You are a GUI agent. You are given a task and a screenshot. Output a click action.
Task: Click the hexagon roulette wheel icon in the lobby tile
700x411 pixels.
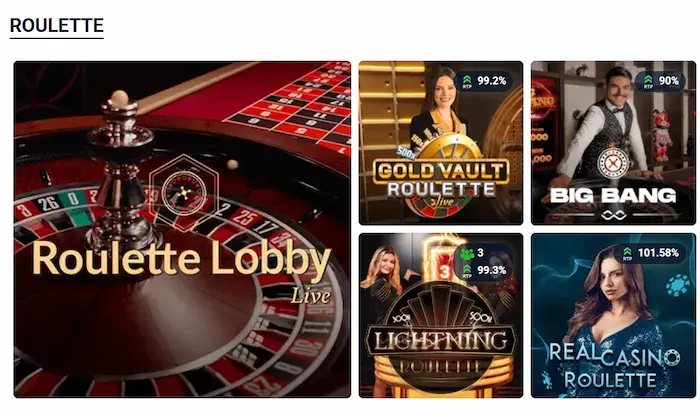coord(183,192)
